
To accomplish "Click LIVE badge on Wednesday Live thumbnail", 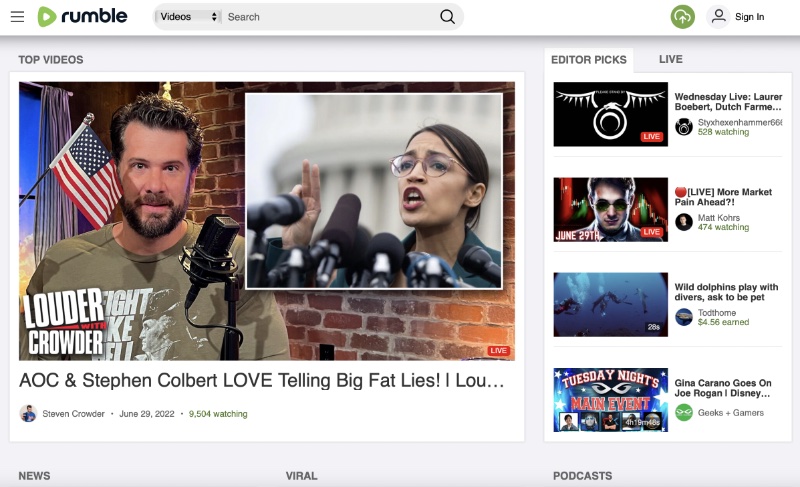I will coord(652,137).
